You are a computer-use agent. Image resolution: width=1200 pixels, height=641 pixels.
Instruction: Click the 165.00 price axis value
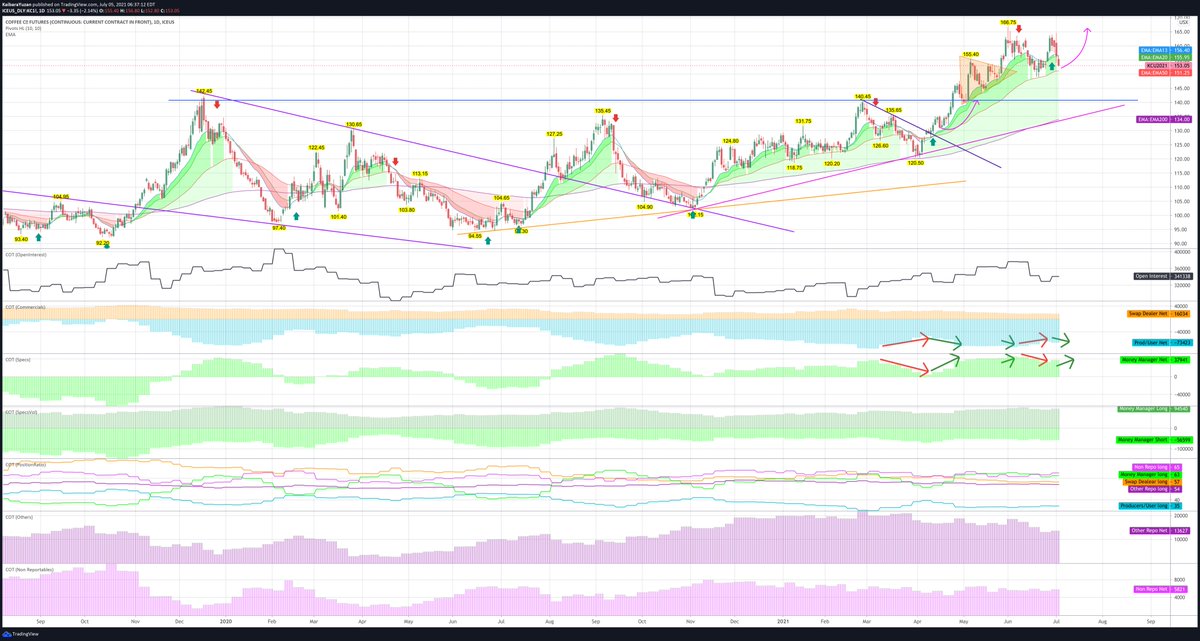pos(1181,32)
